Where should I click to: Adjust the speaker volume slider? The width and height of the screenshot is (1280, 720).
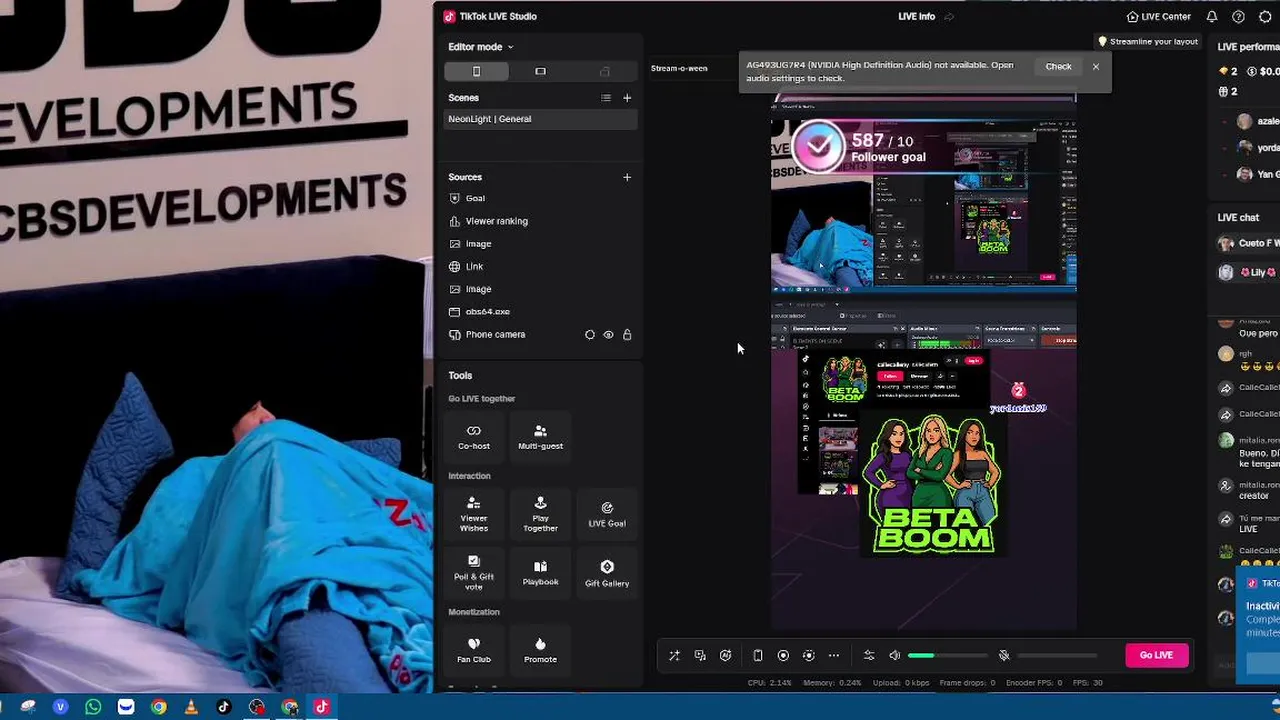coord(948,656)
